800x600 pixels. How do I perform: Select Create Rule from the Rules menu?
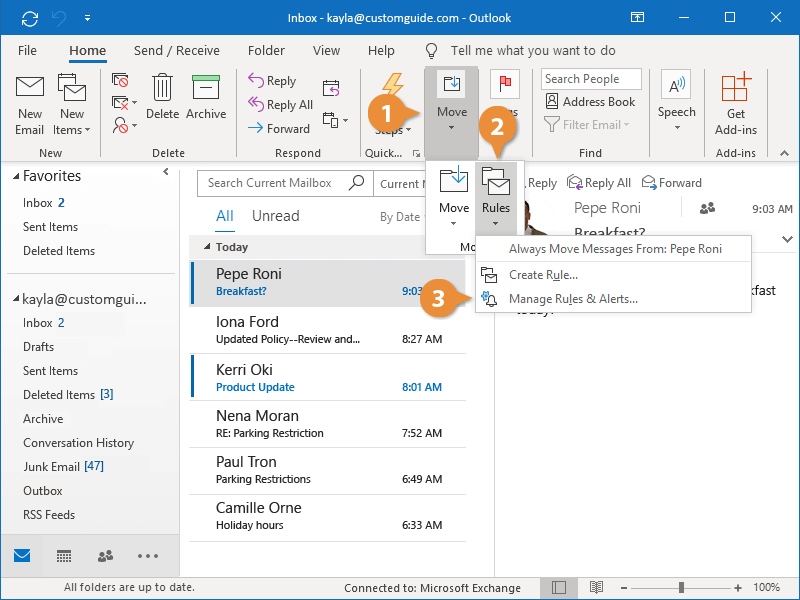(545, 274)
